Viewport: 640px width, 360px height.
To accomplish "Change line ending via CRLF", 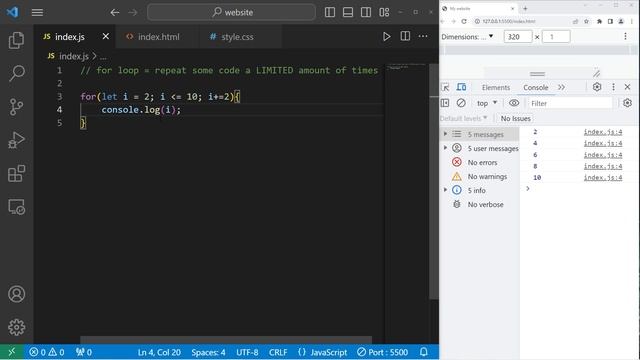I will (x=278, y=352).
